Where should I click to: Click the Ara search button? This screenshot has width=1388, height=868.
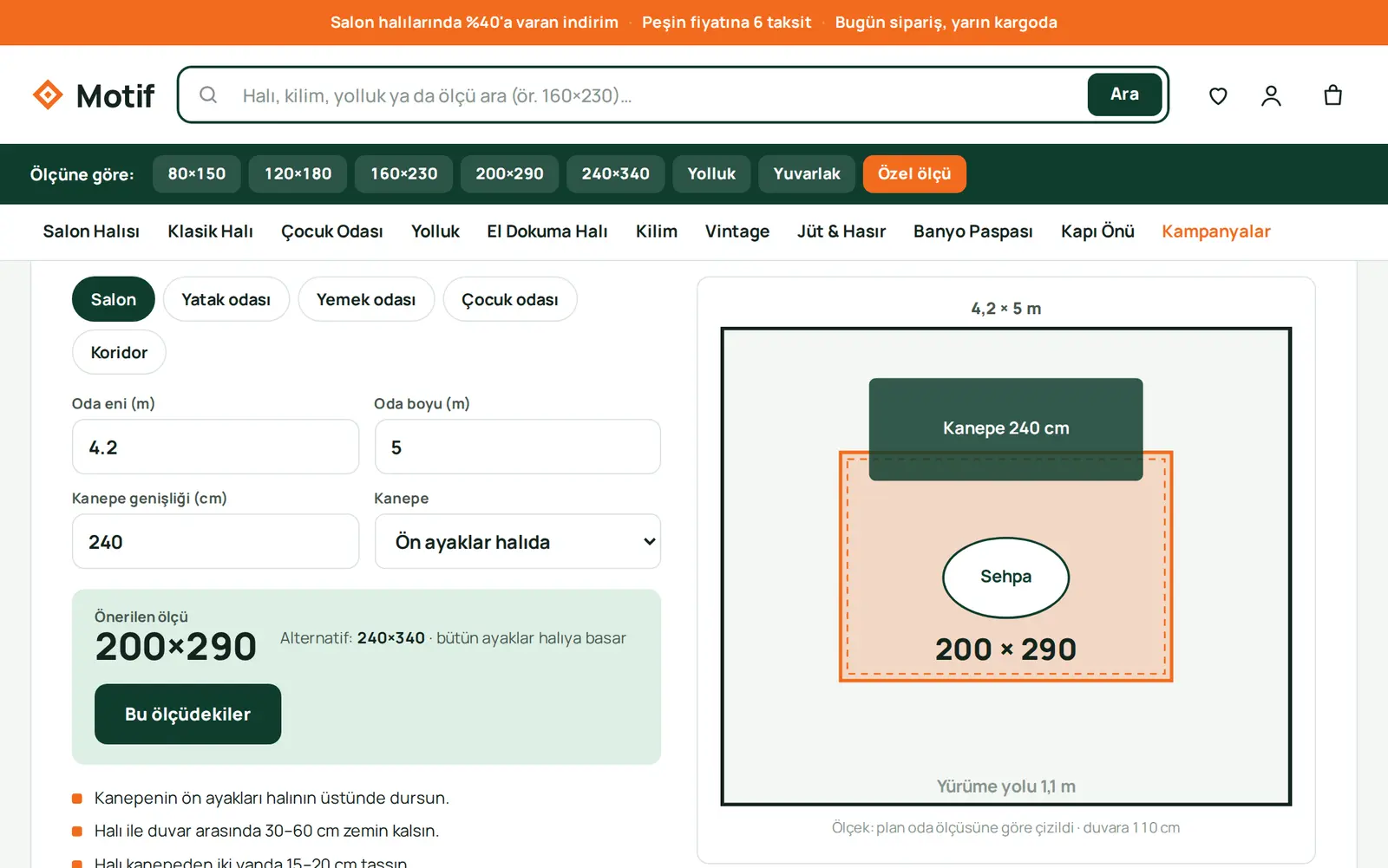[x=1124, y=95]
